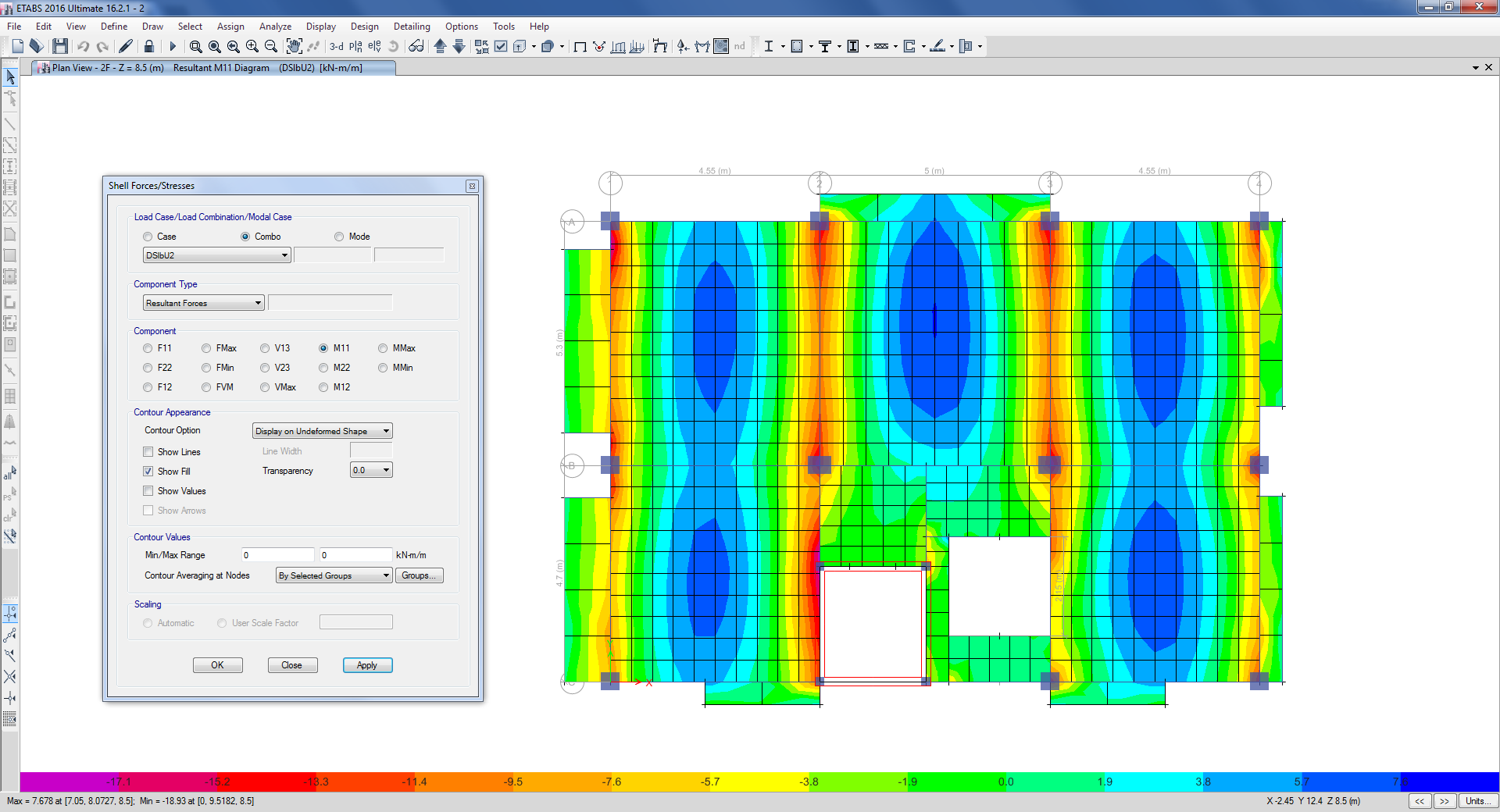The height and width of the screenshot is (812, 1500).
Task: Open the Detailing menu
Action: pos(412,26)
